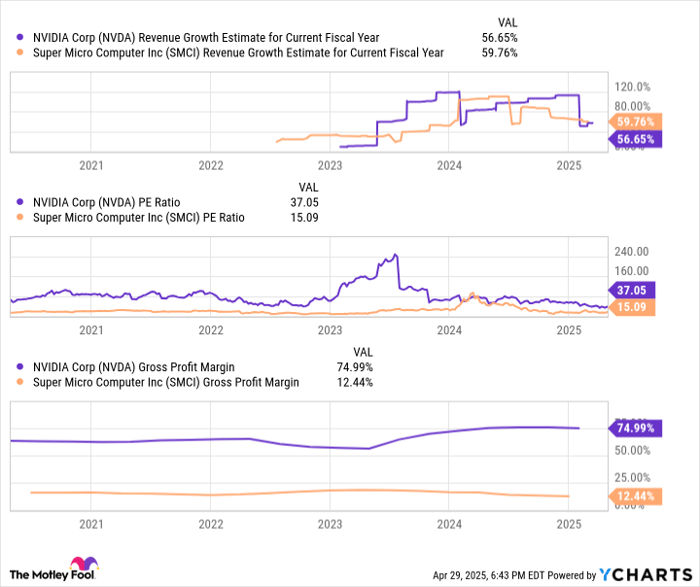Screen dimensions: 700x587
Task: Click SMCI PE Ratio orange legend dot
Action: [12, 217]
